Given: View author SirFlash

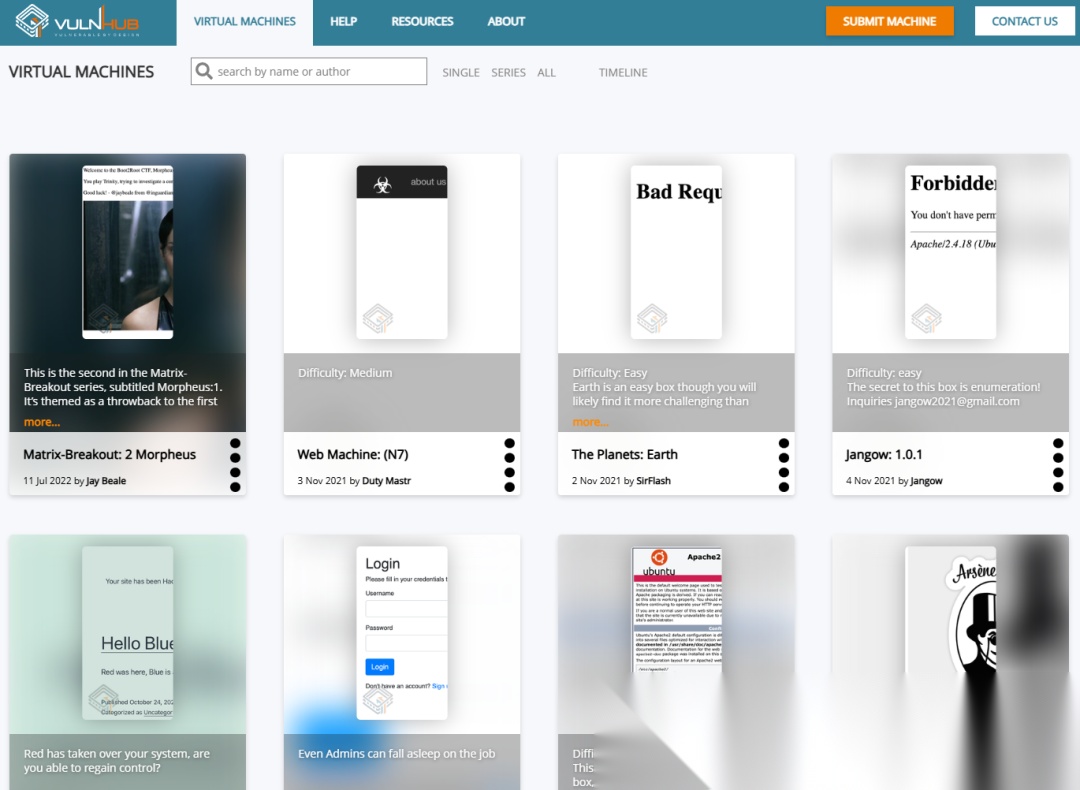Looking at the screenshot, I should click(x=654, y=481).
